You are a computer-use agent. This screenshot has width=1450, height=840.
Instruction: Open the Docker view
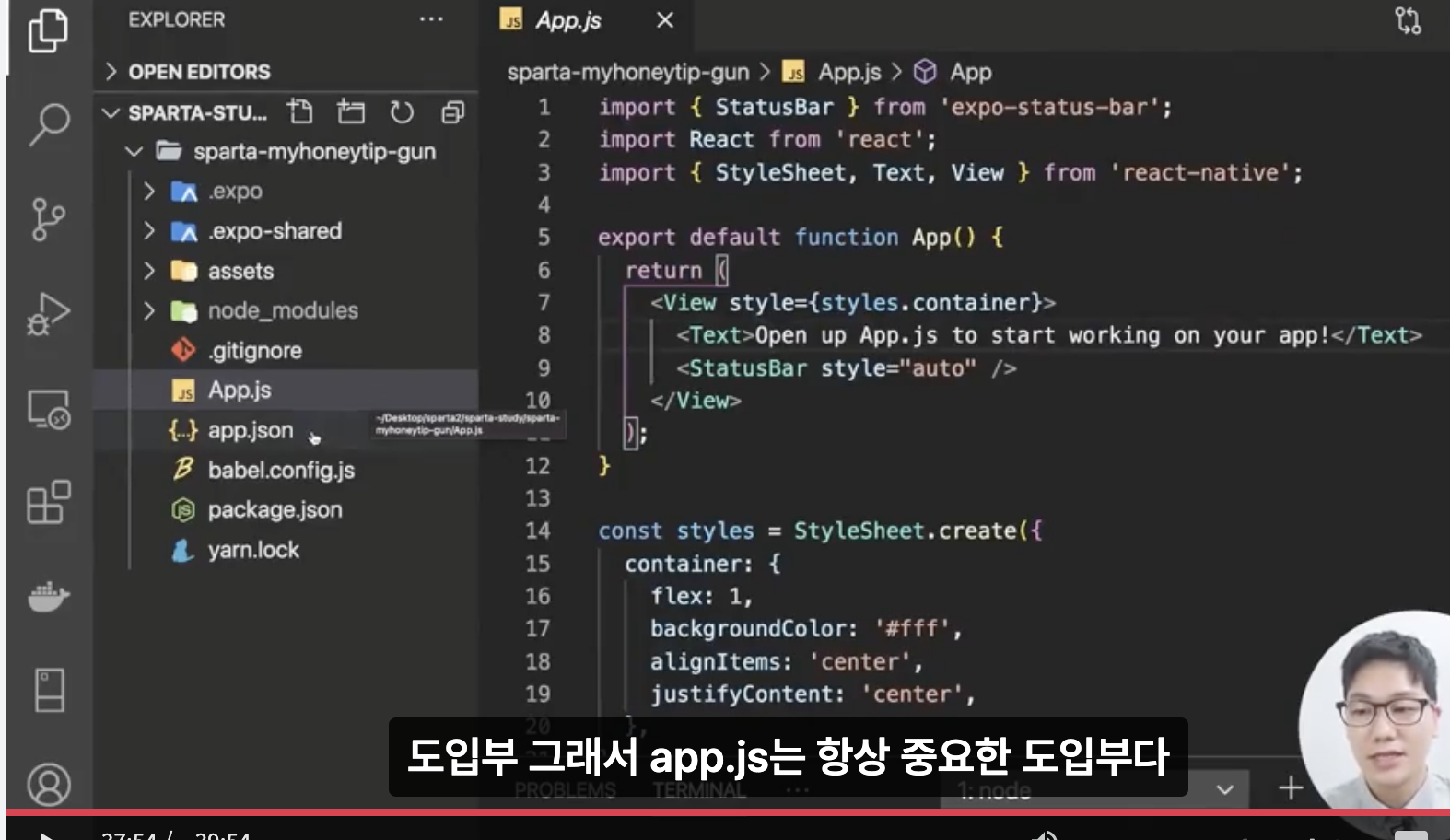(48, 596)
